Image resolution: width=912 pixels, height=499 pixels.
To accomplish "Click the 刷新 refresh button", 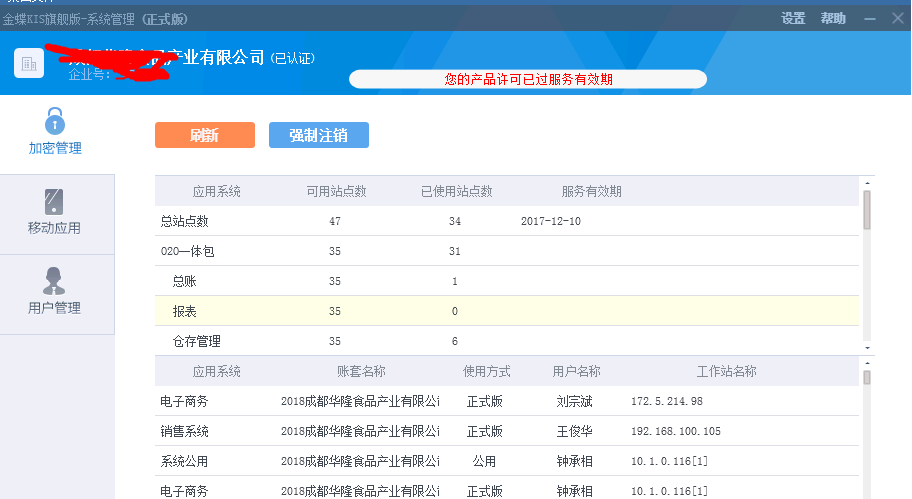I will 205,135.
